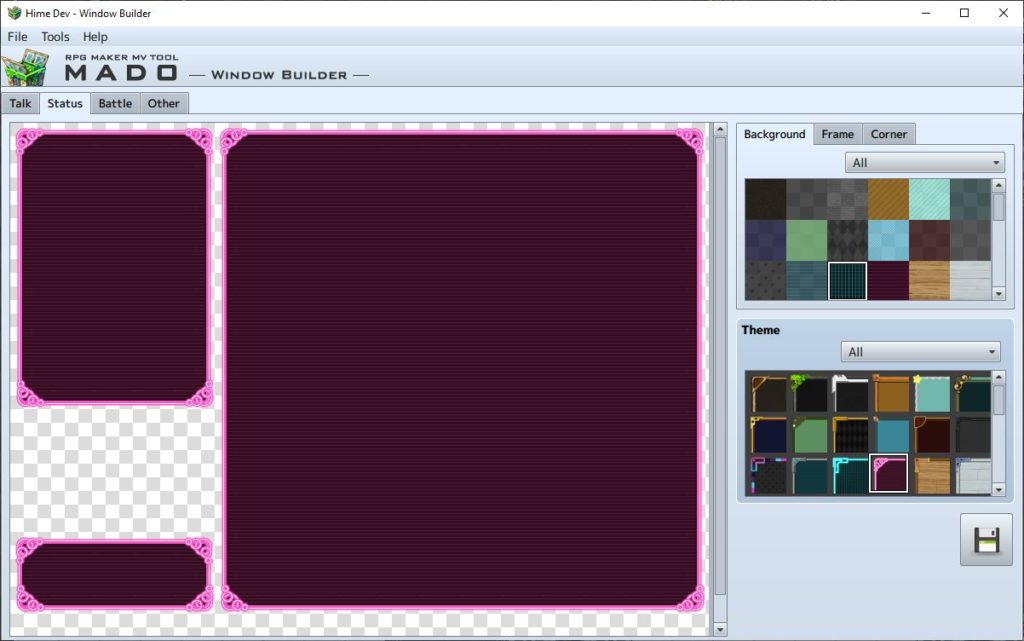Select the white brick theme
1024x641 pixels.
click(972, 475)
